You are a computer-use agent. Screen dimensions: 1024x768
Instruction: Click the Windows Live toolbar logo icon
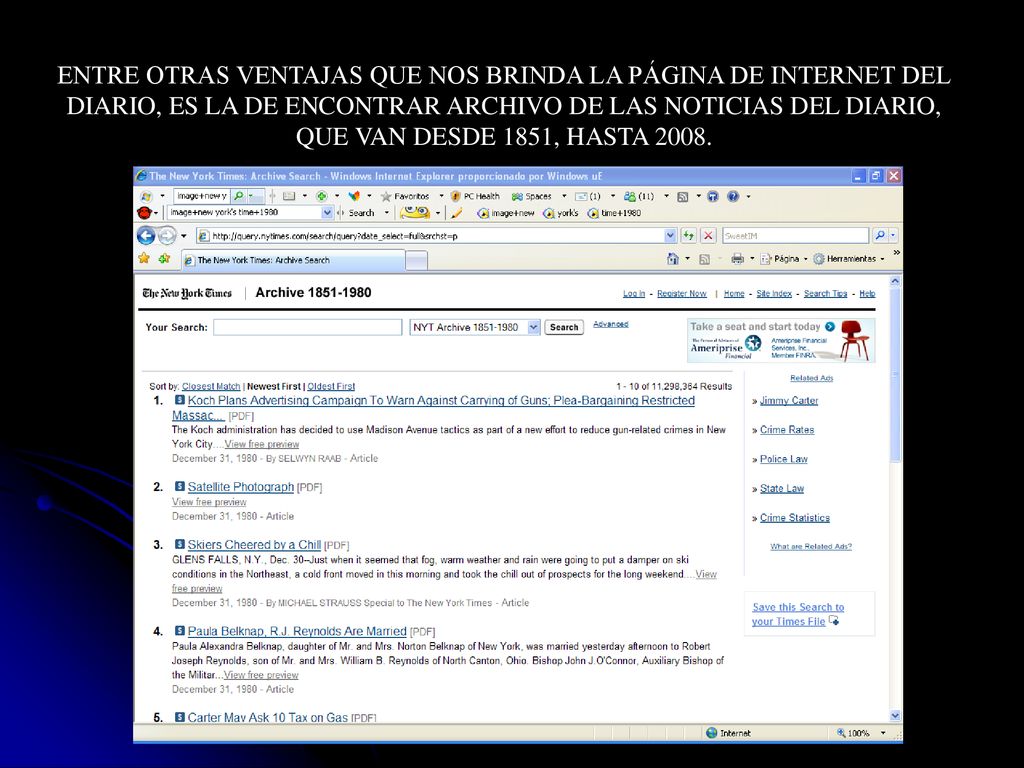pyautogui.click(x=146, y=196)
